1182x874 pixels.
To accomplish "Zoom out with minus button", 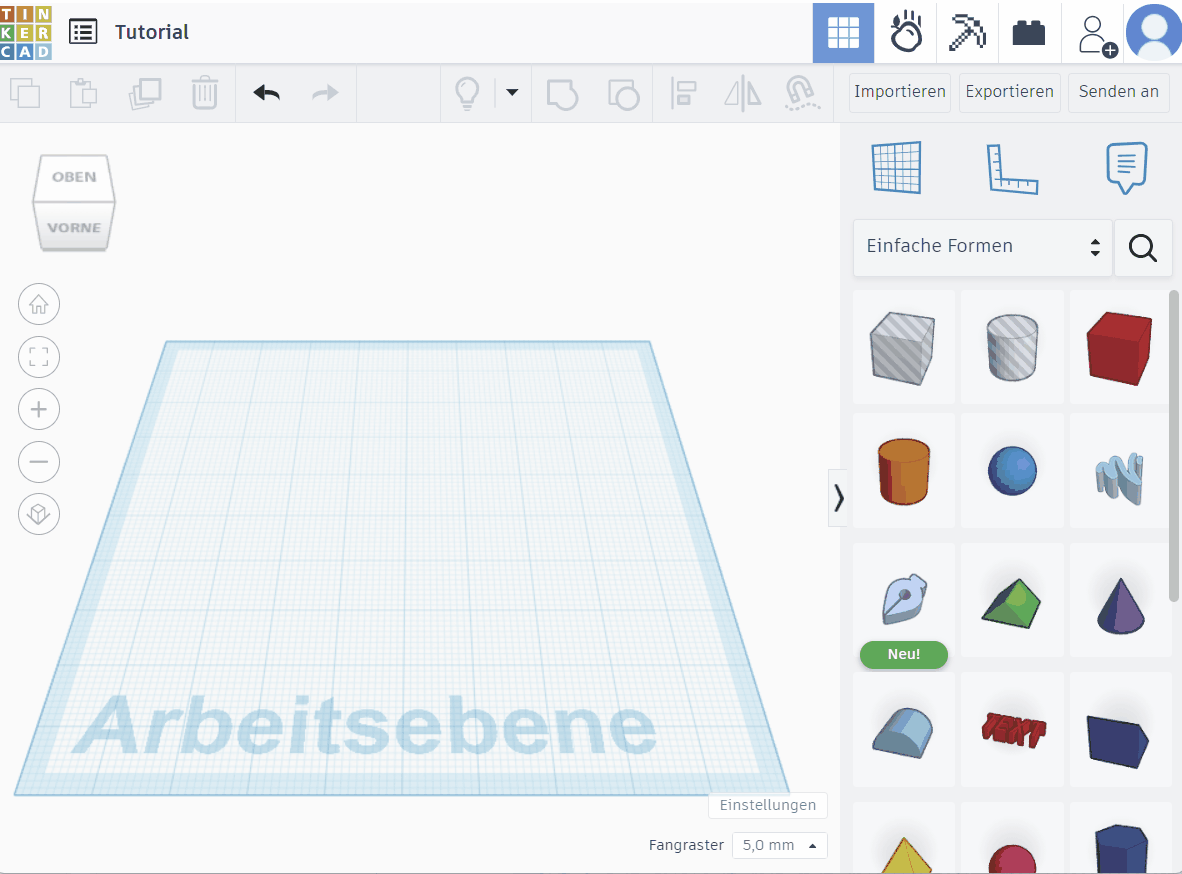I will pyautogui.click(x=39, y=462).
